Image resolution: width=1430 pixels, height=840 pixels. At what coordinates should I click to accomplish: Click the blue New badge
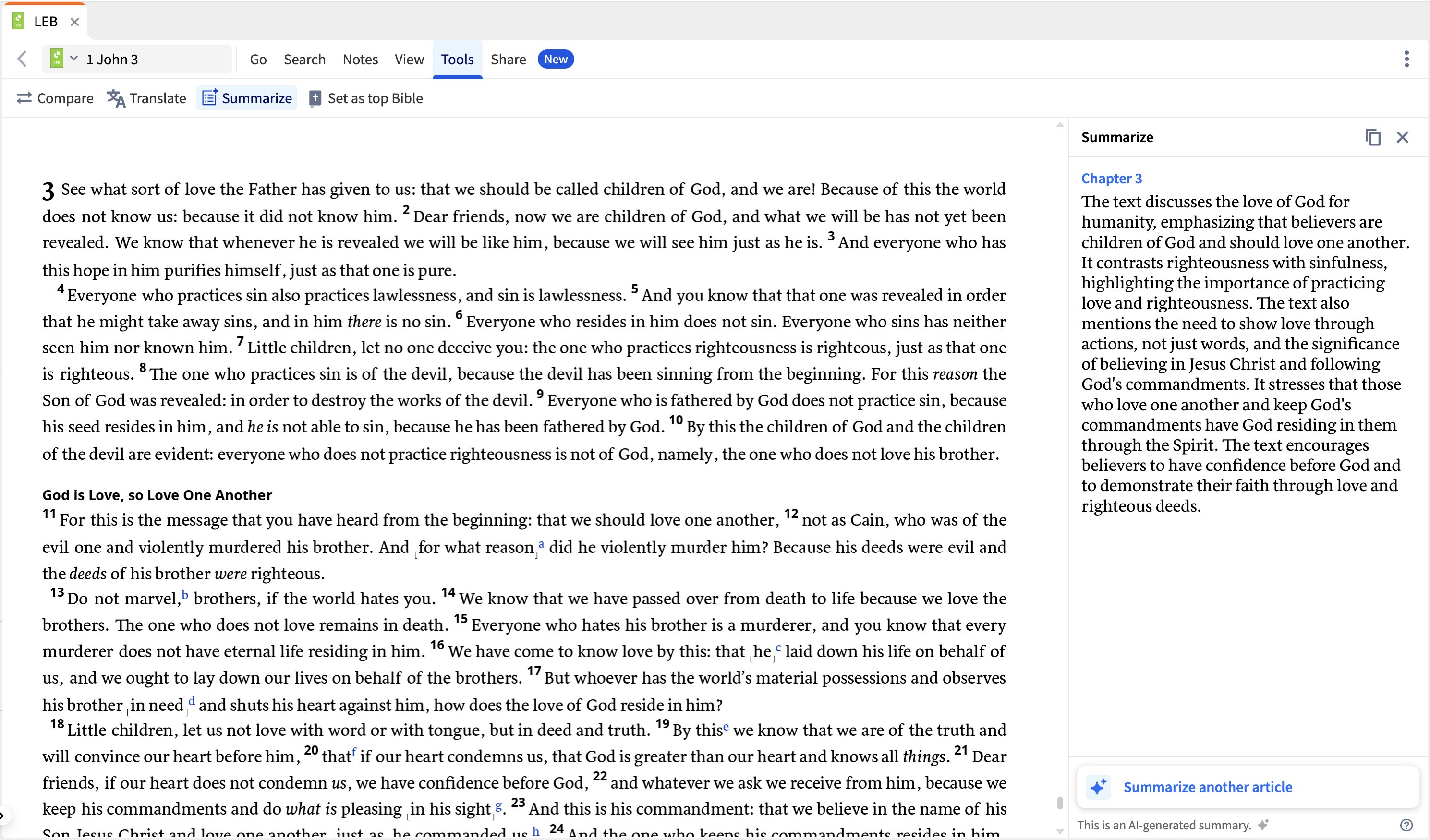point(556,59)
